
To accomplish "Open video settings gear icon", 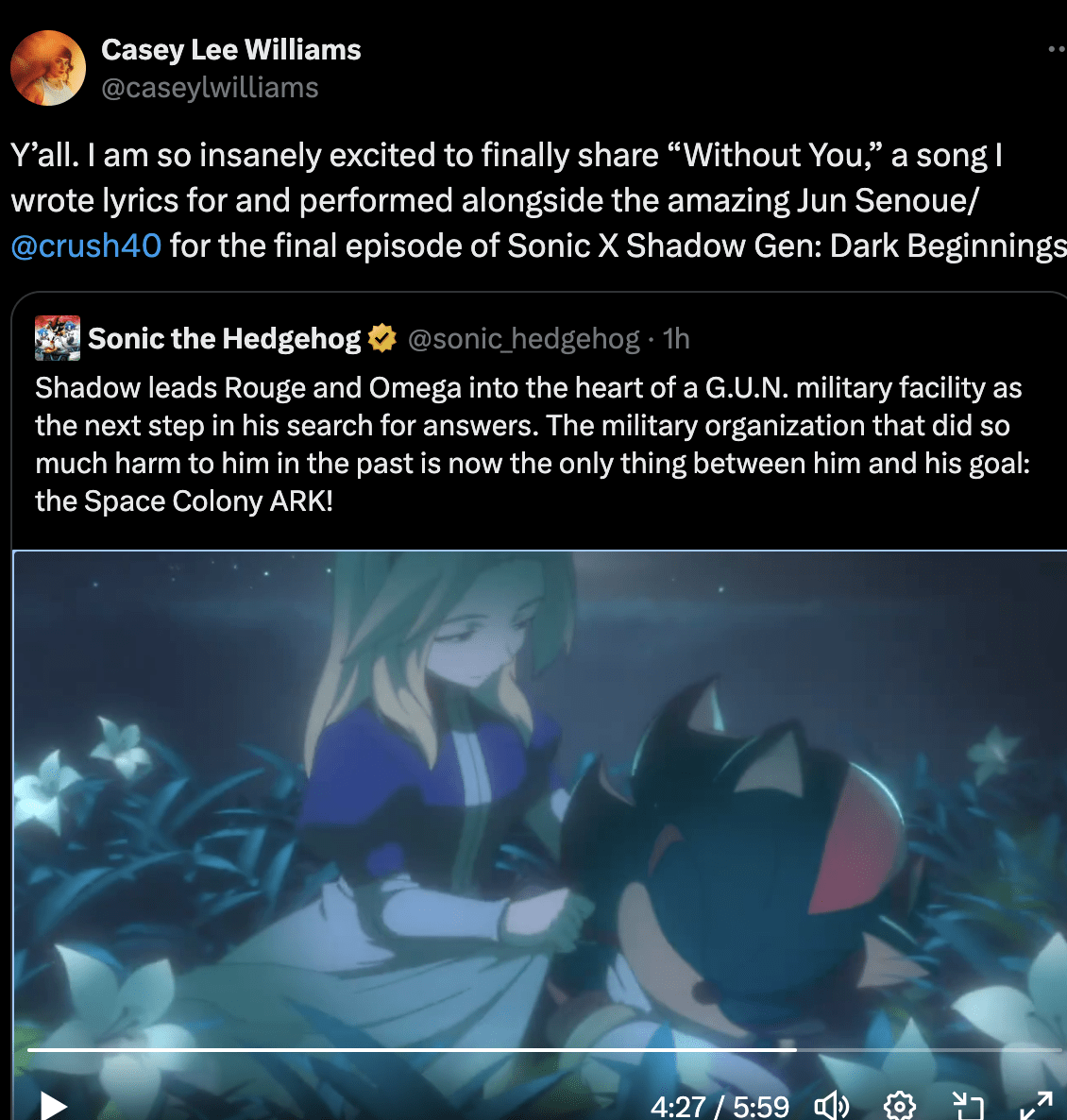I will pos(900,1106).
